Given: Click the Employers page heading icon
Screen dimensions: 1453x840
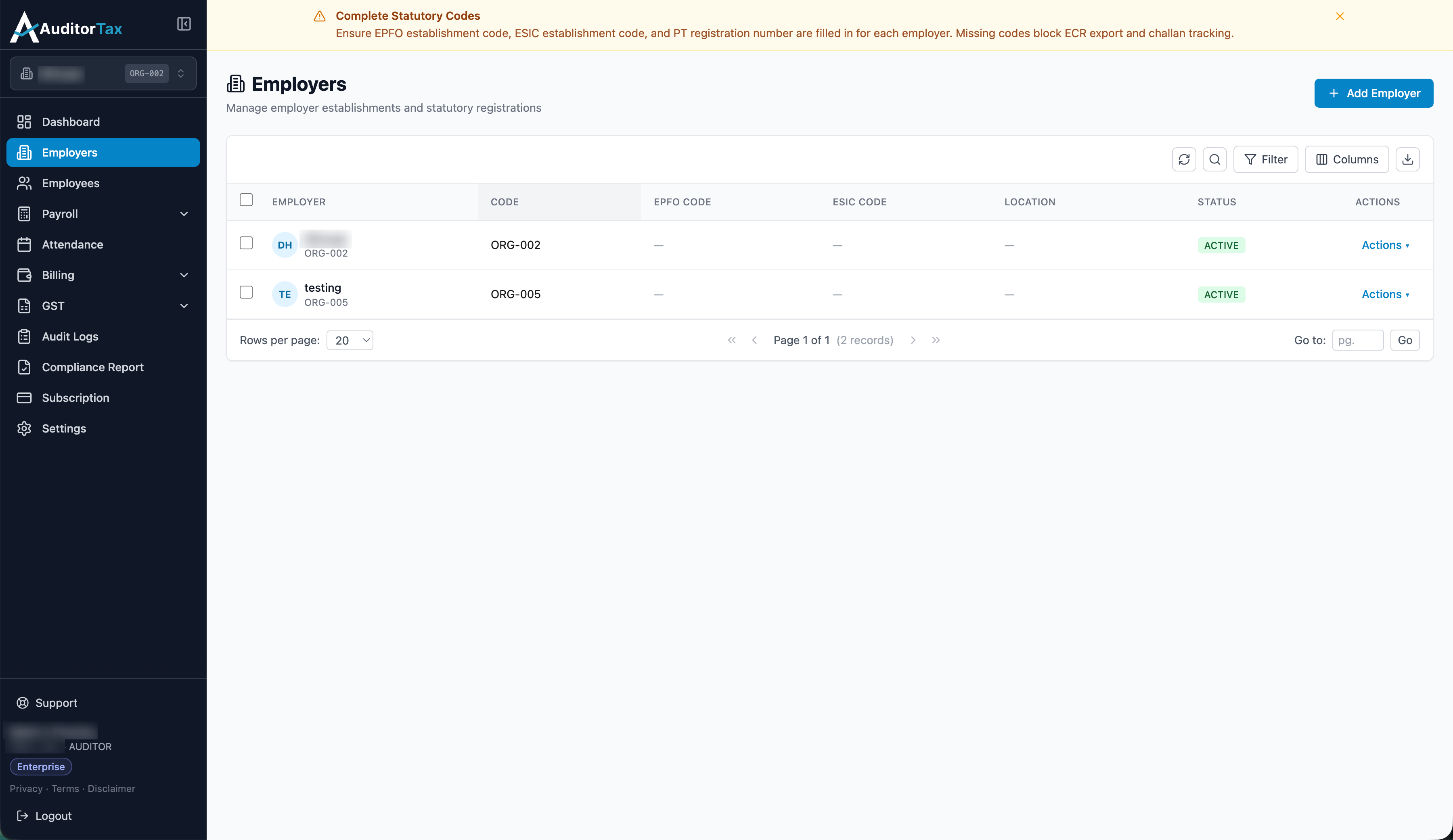Looking at the screenshot, I should 235,84.
